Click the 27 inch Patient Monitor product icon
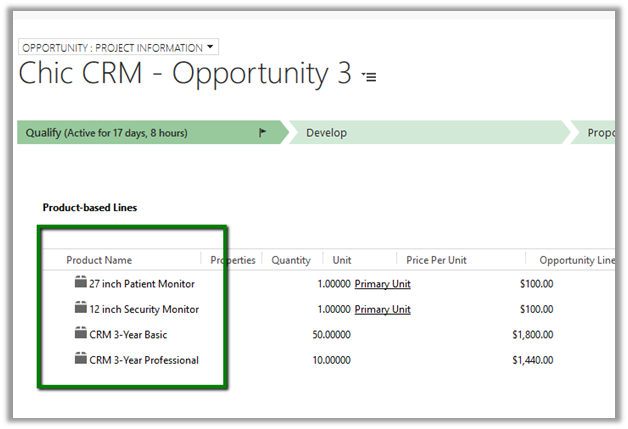This screenshot has width=628, height=429. coord(81,283)
